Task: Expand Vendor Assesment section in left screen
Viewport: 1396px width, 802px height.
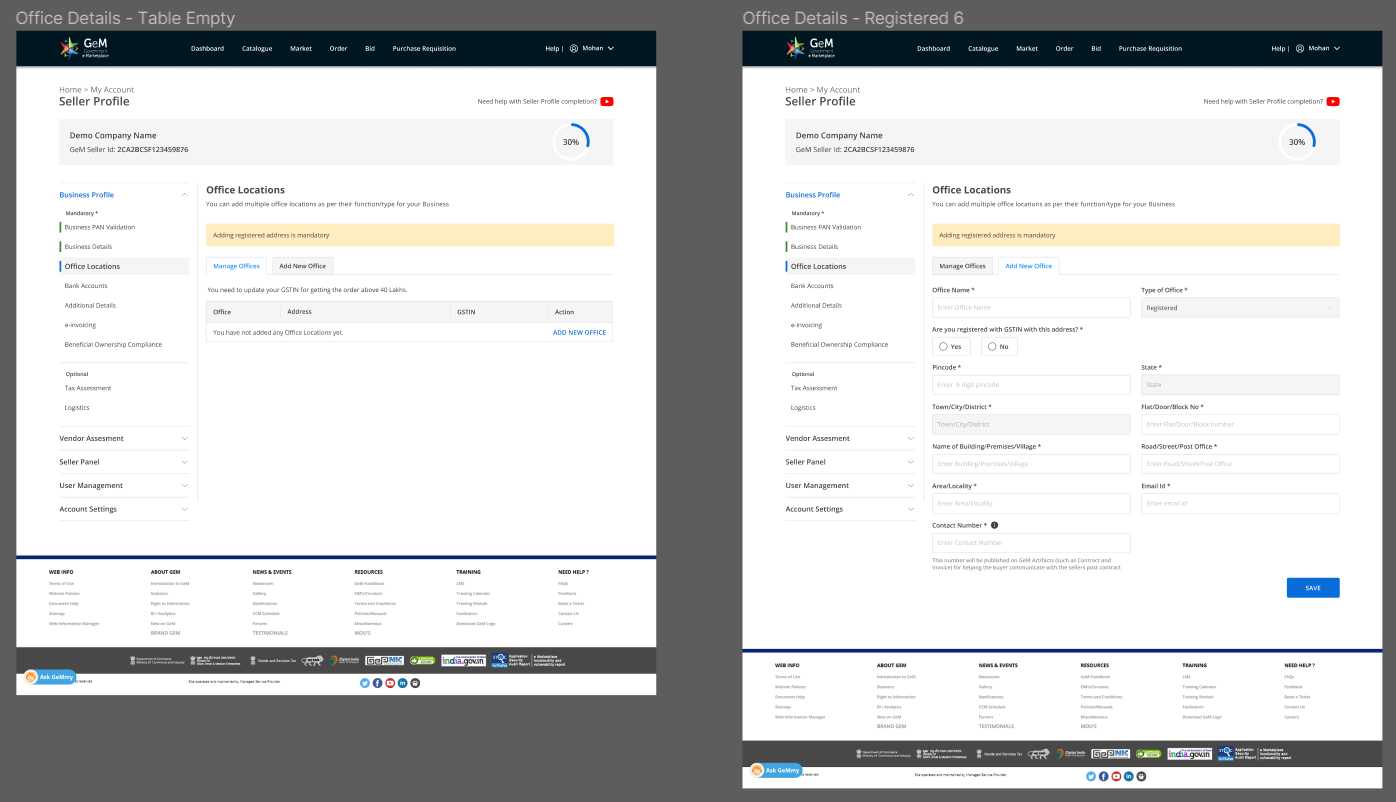Action: (123, 438)
